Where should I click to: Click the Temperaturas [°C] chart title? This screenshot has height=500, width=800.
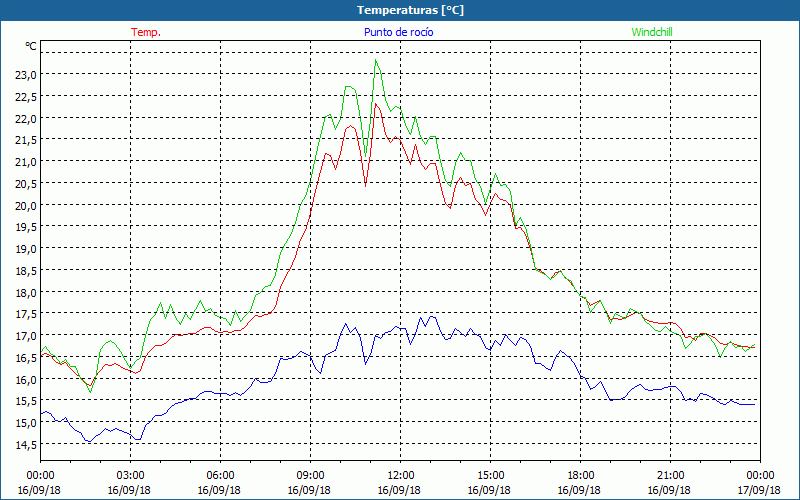pos(410,10)
